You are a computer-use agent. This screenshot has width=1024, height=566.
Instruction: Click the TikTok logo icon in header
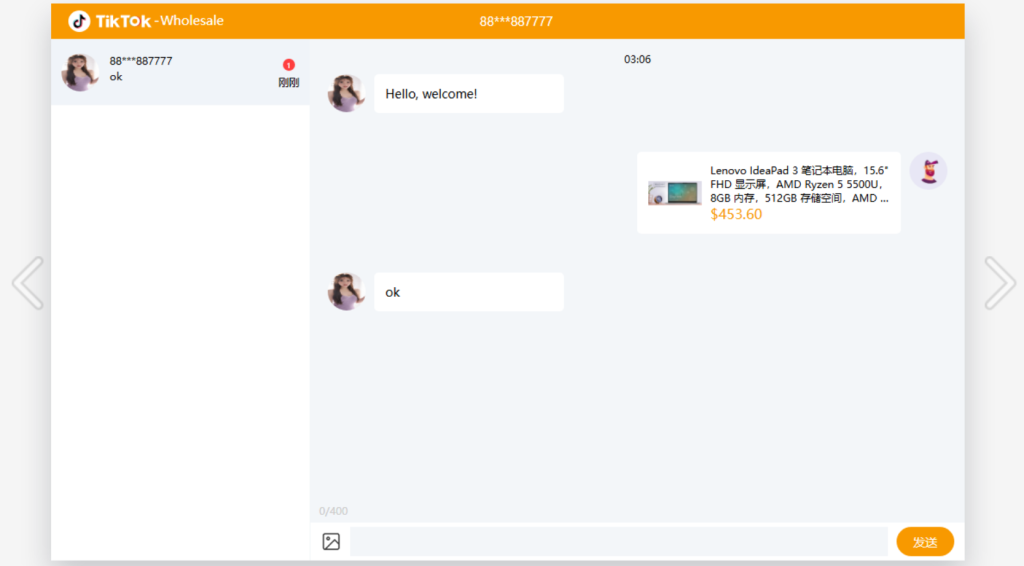click(x=79, y=21)
